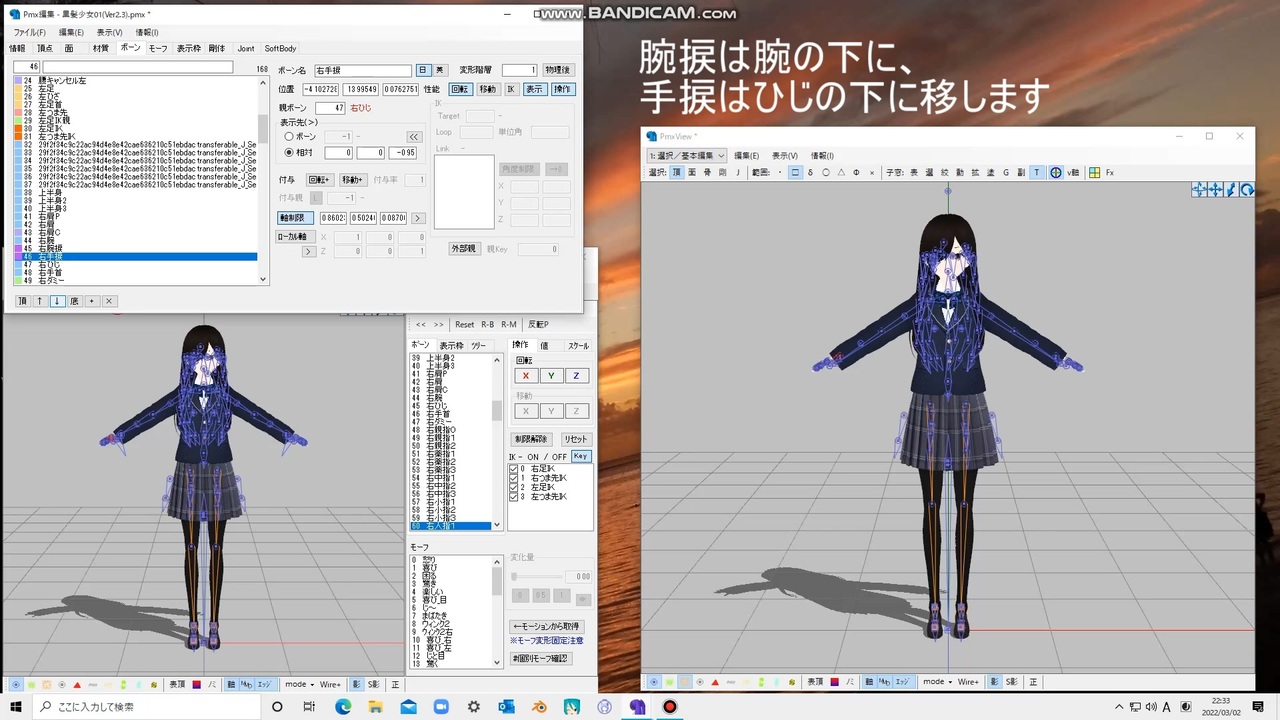Delete bone with the × list button
This screenshot has width=1280, height=720.
[109, 301]
